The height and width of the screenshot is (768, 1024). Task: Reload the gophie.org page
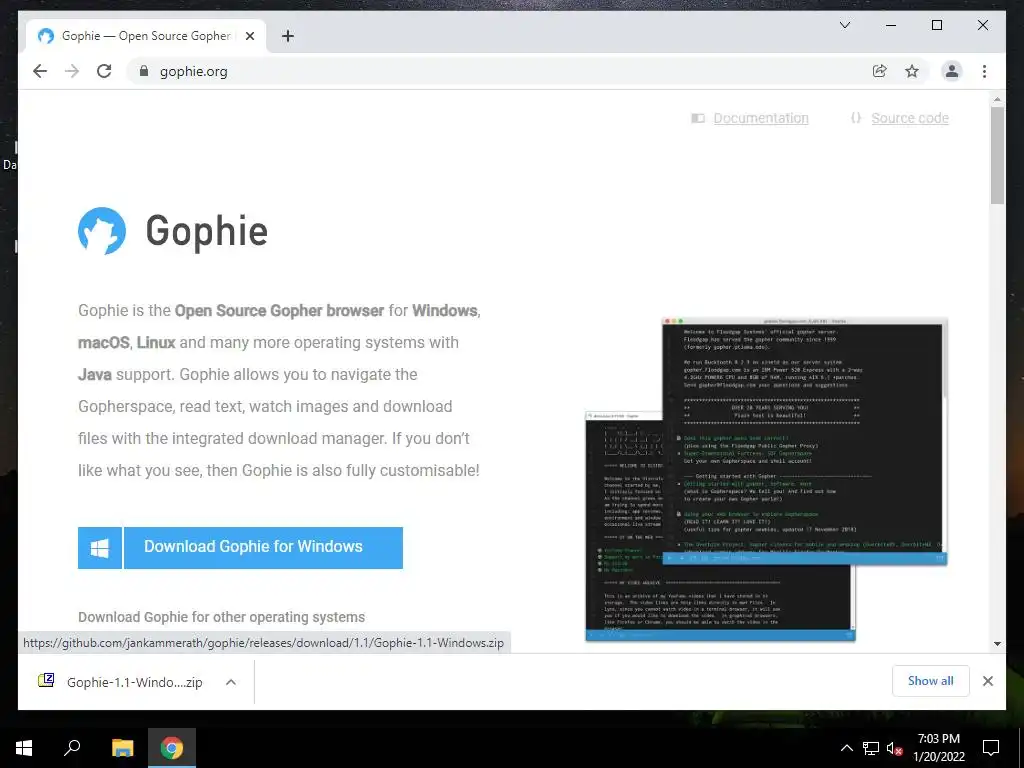pos(104,71)
